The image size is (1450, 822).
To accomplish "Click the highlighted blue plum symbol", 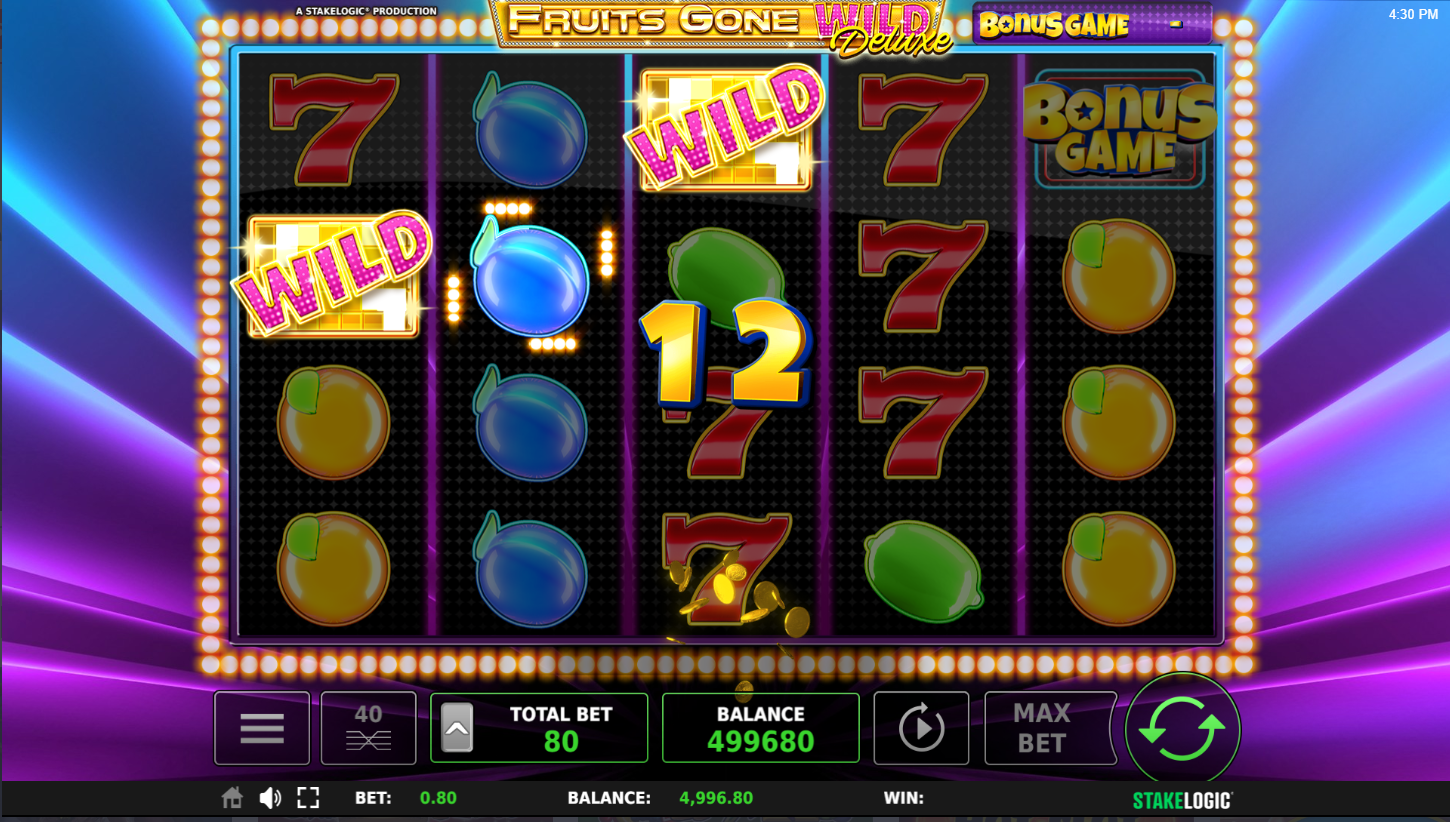I will point(530,279).
